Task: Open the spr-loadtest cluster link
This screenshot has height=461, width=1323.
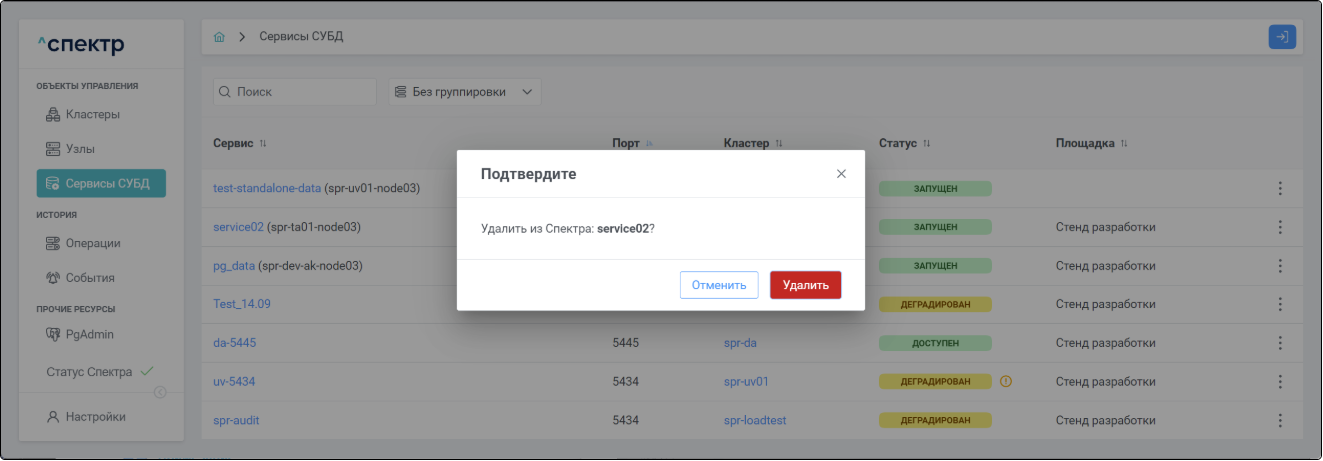Action: click(x=754, y=420)
